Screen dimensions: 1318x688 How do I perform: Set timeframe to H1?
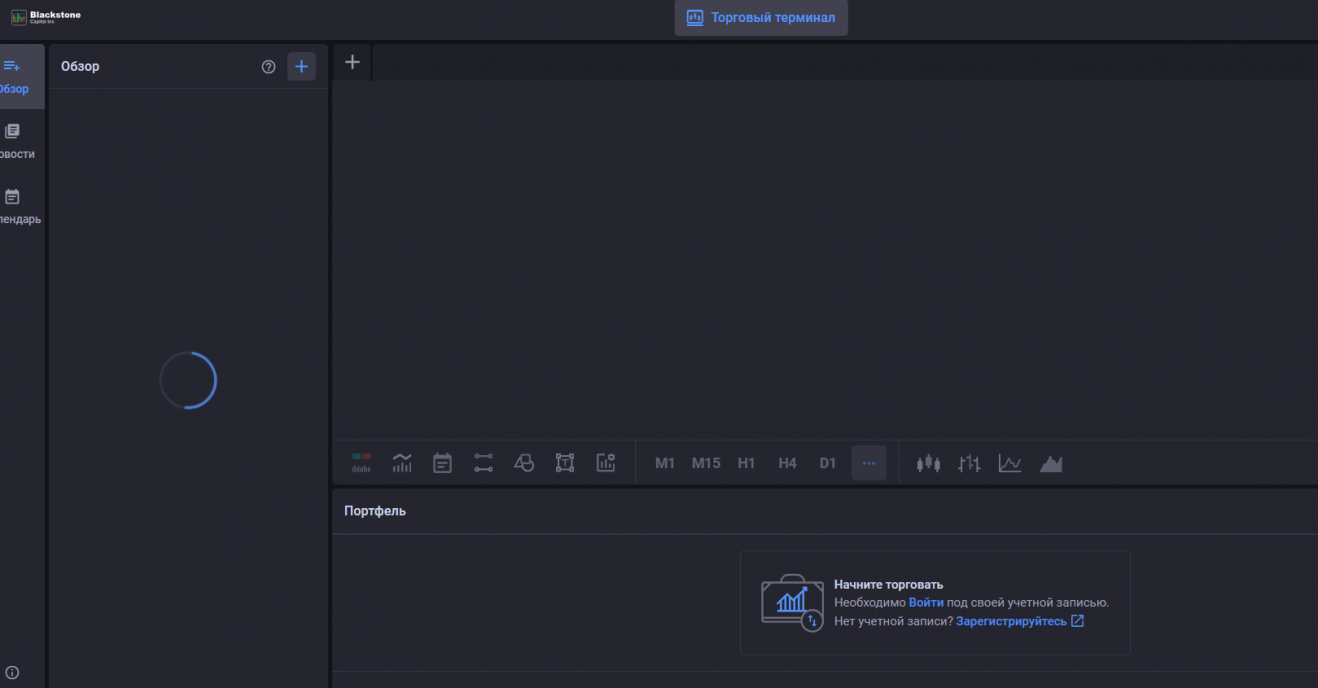pos(746,463)
